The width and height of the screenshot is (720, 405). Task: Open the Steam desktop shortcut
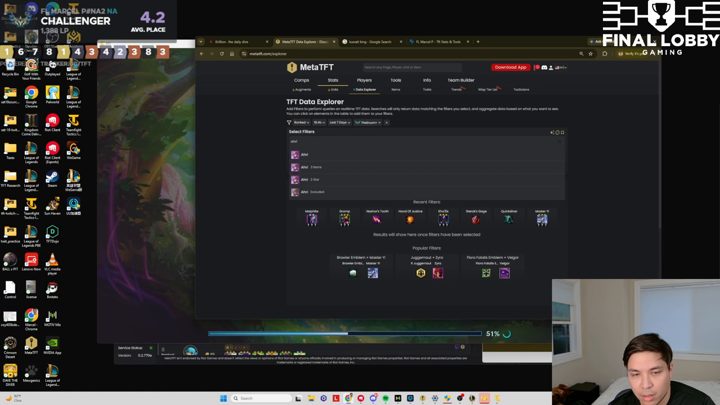click(52, 179)
